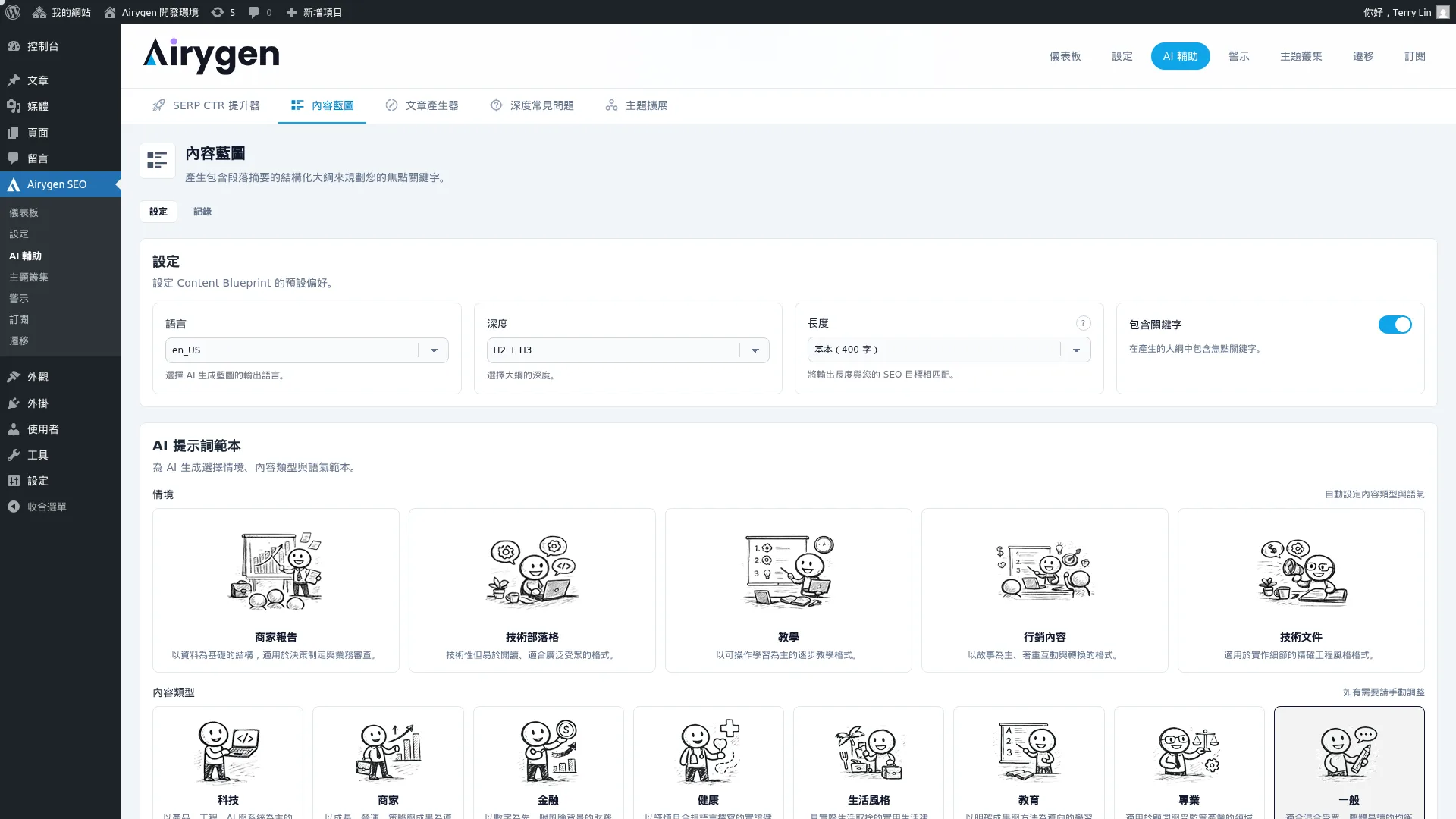This screenshot has height=819, width=1456.
Task: Select the 教學 scenario card
Action: [789, 590]
